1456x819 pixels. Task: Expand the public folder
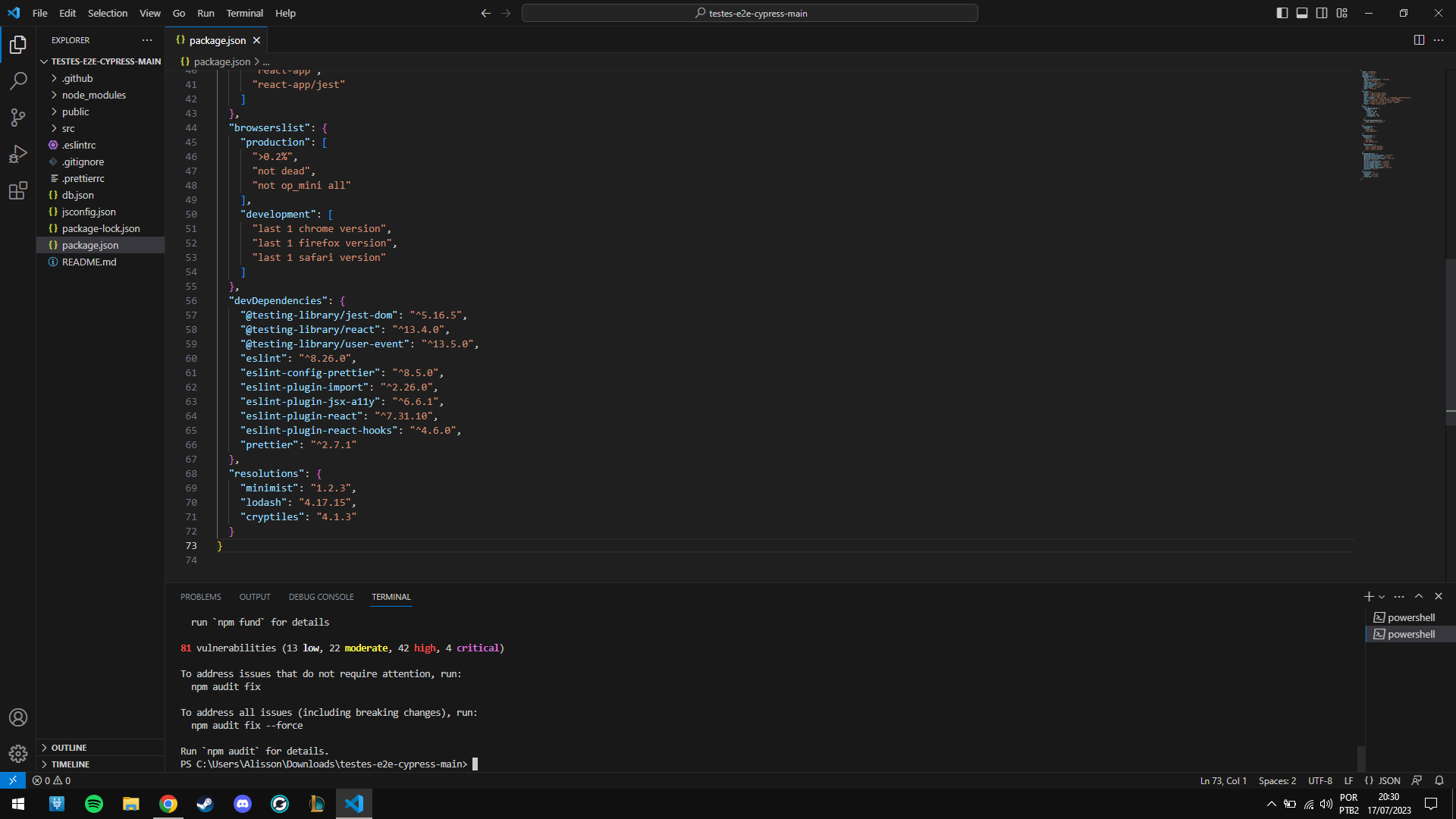[x=100, y=111]
